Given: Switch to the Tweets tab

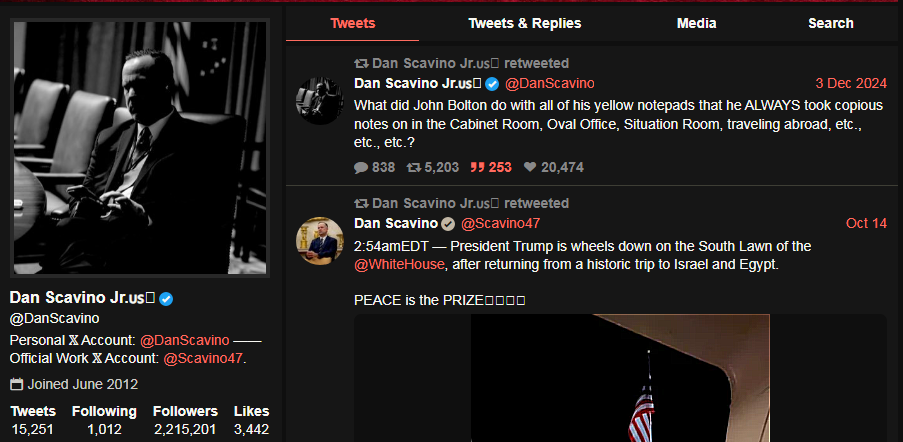Looking at the screenshot, I should pos(352,23).
